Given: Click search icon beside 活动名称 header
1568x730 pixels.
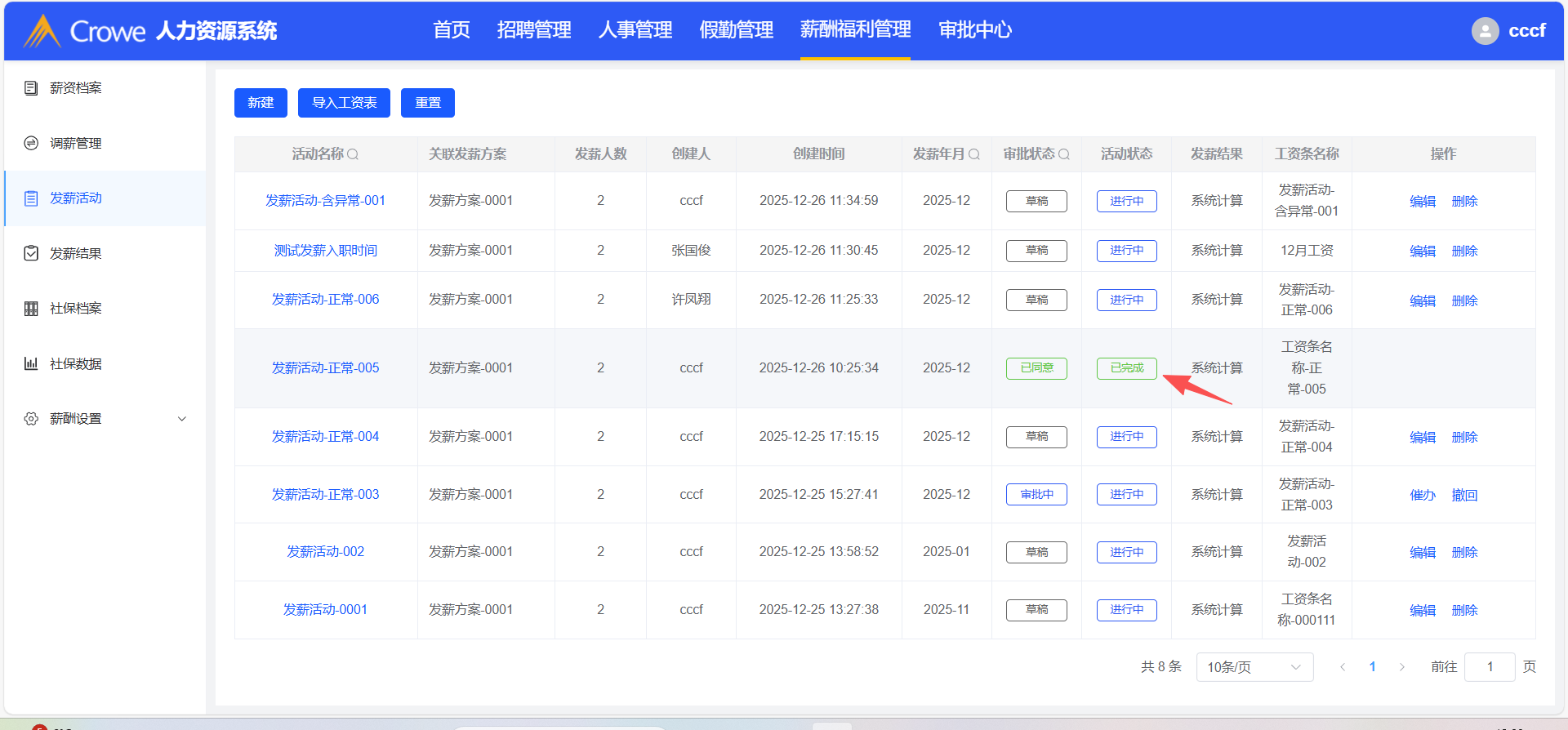Looking at the screenshot, I should point(353,154).
